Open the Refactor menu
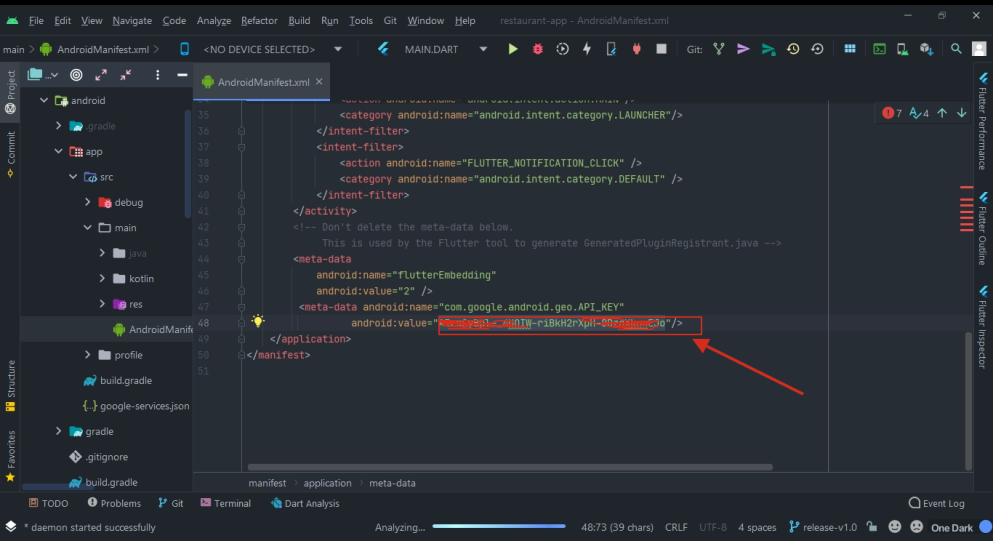993x541 pixels. tap(259, 20)
